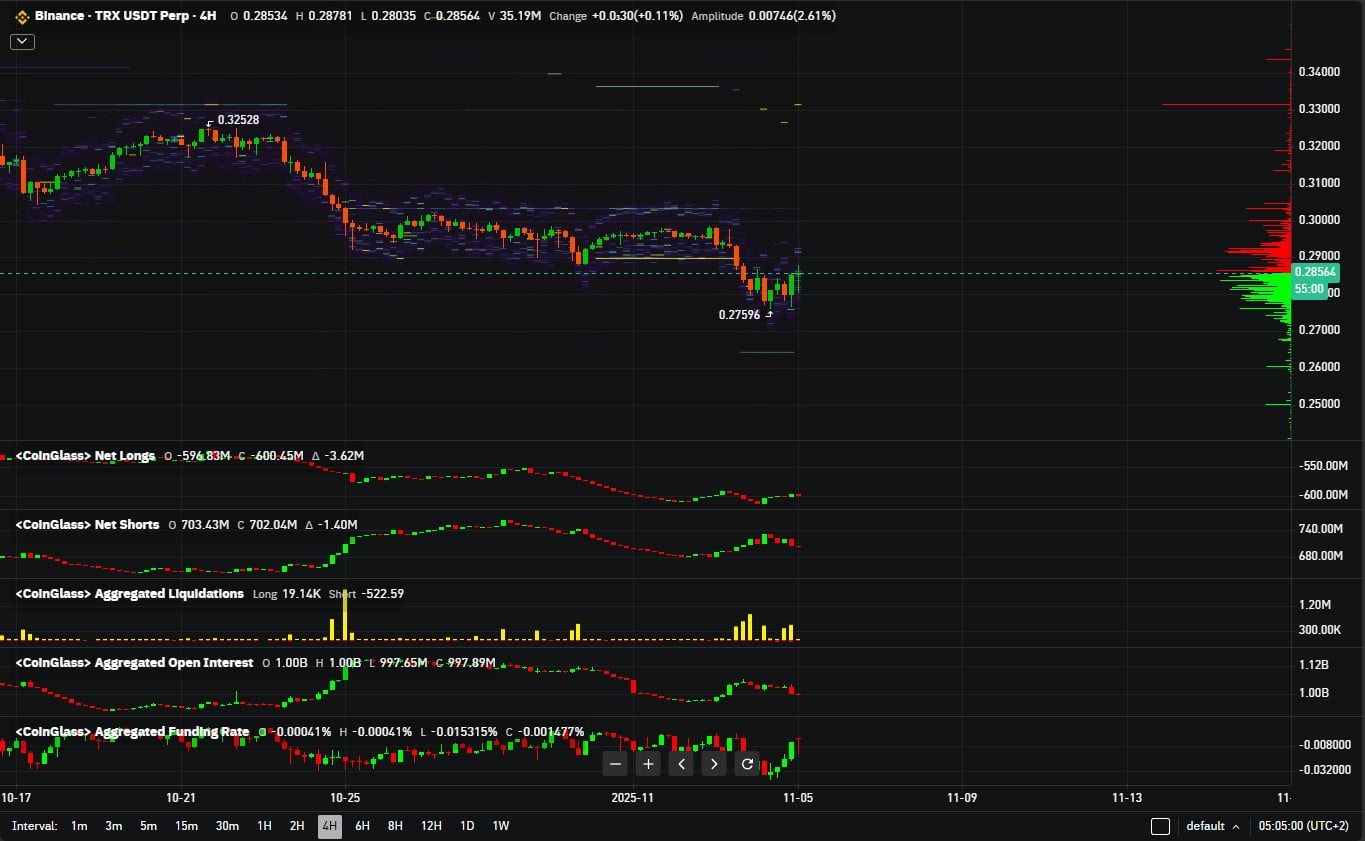The width and height of the screenshot is (1365, 841).
Task: Switch to the 1W interval
Action: [501, 826]
